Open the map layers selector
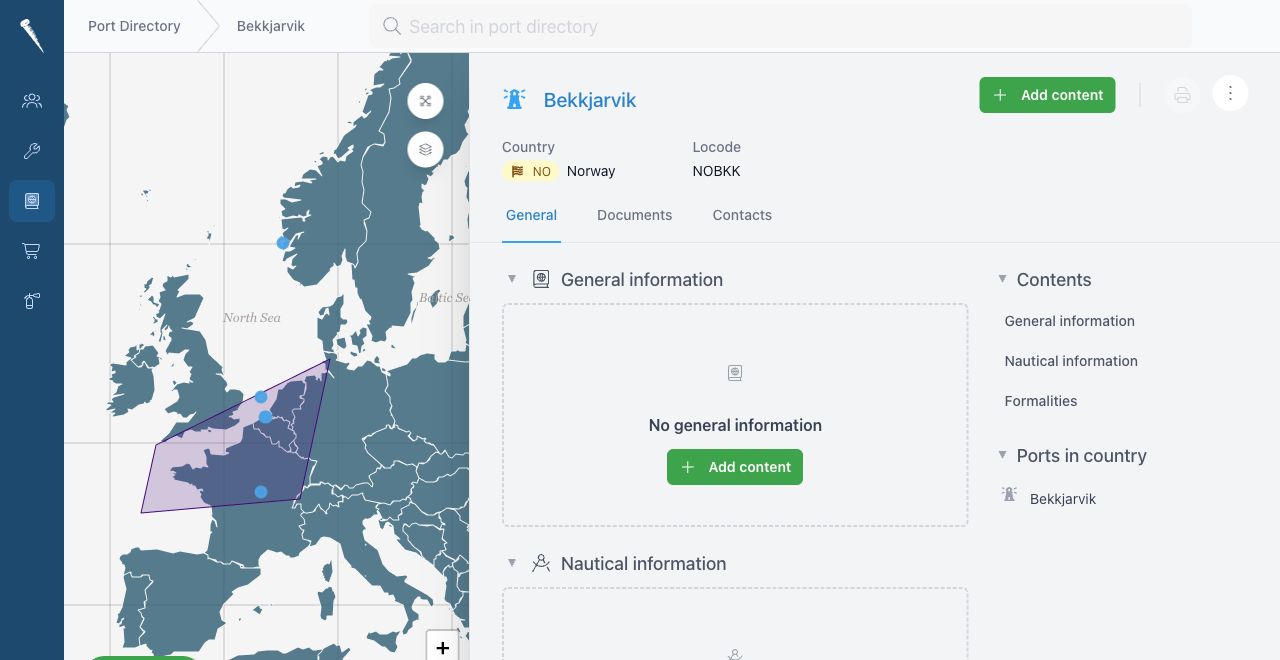The height and width of the screenshot is (660, 1280). pos(425,150)
